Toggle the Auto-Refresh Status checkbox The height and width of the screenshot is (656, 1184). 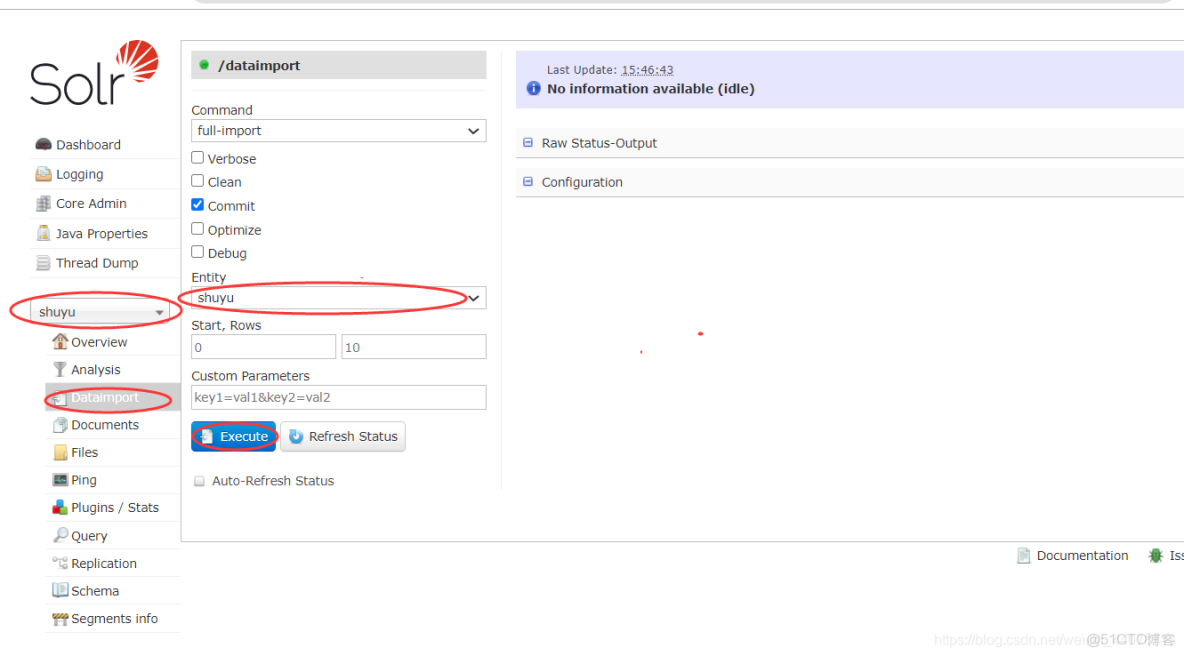click(x=199, y=481)
